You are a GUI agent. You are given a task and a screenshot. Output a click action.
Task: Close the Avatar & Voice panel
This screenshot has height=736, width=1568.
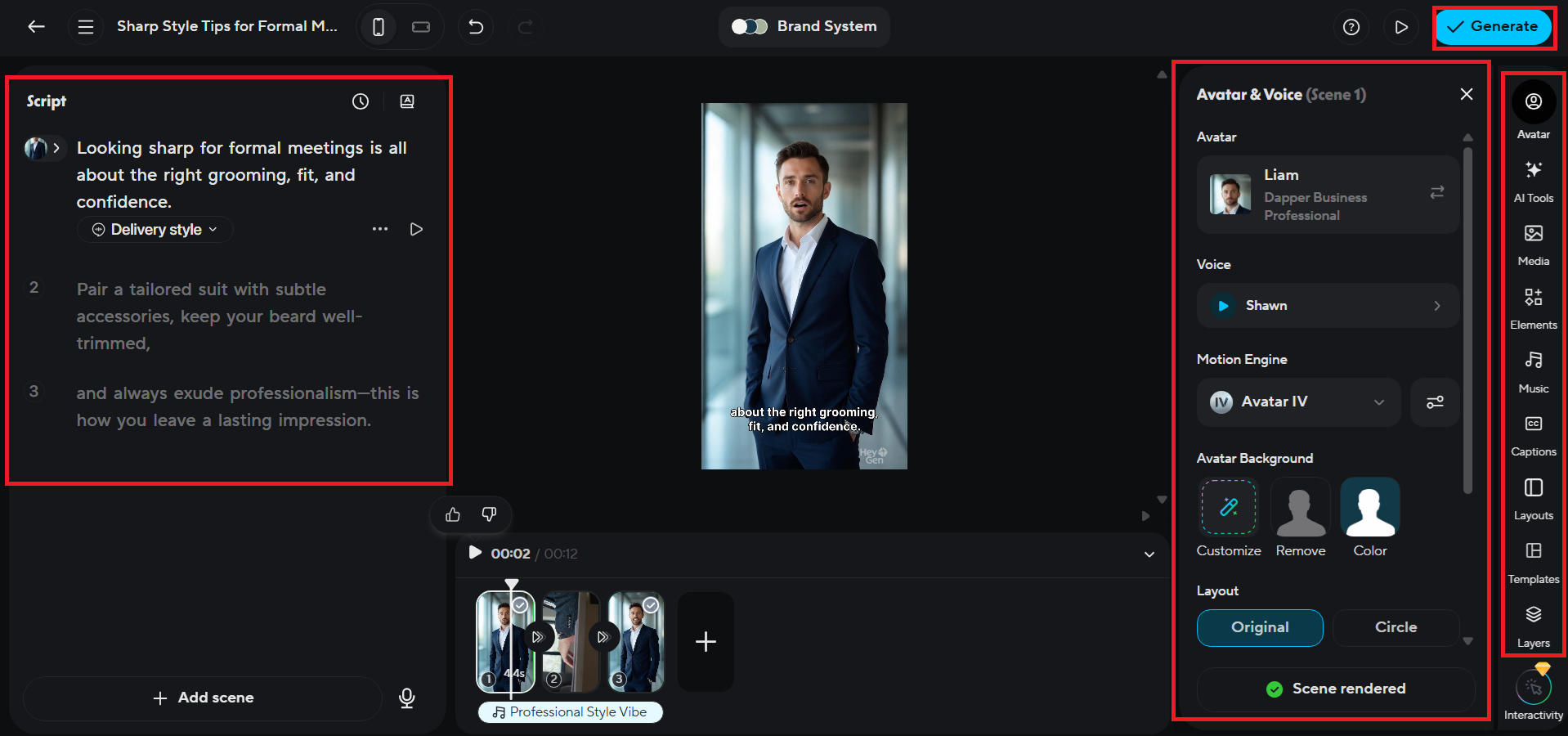click(x=1467, y=94)
